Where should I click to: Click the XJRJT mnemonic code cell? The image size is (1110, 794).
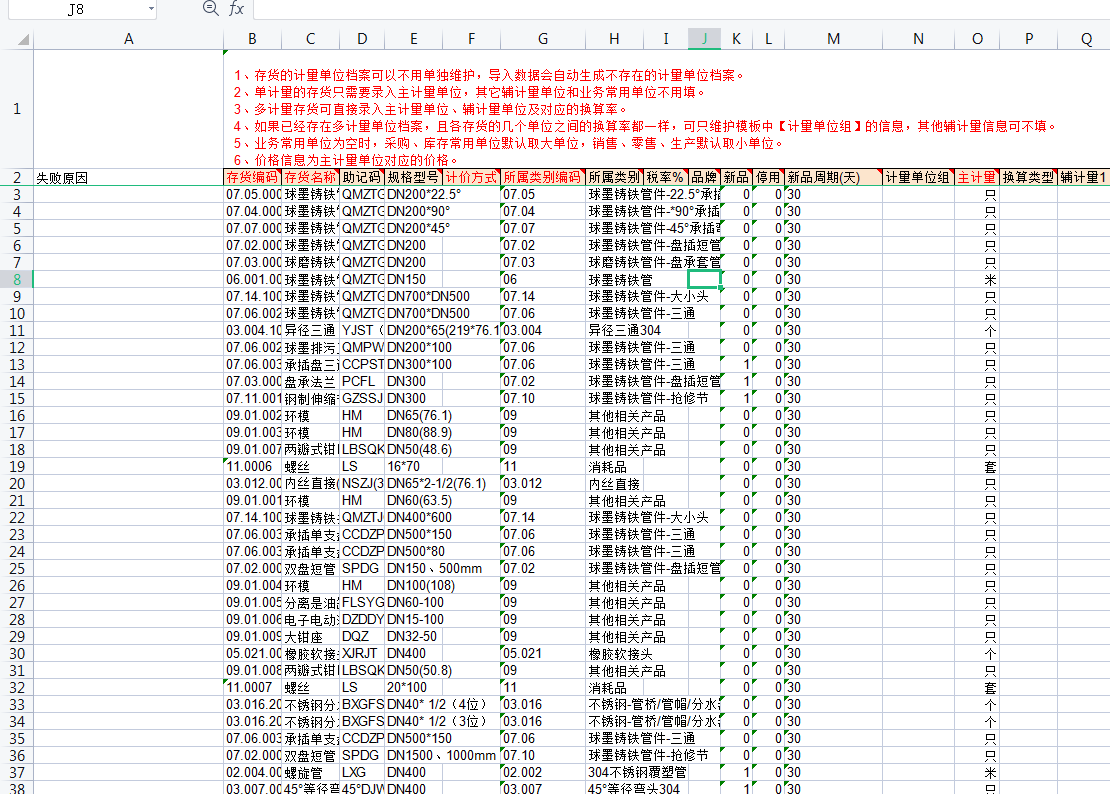click(362, 654)
